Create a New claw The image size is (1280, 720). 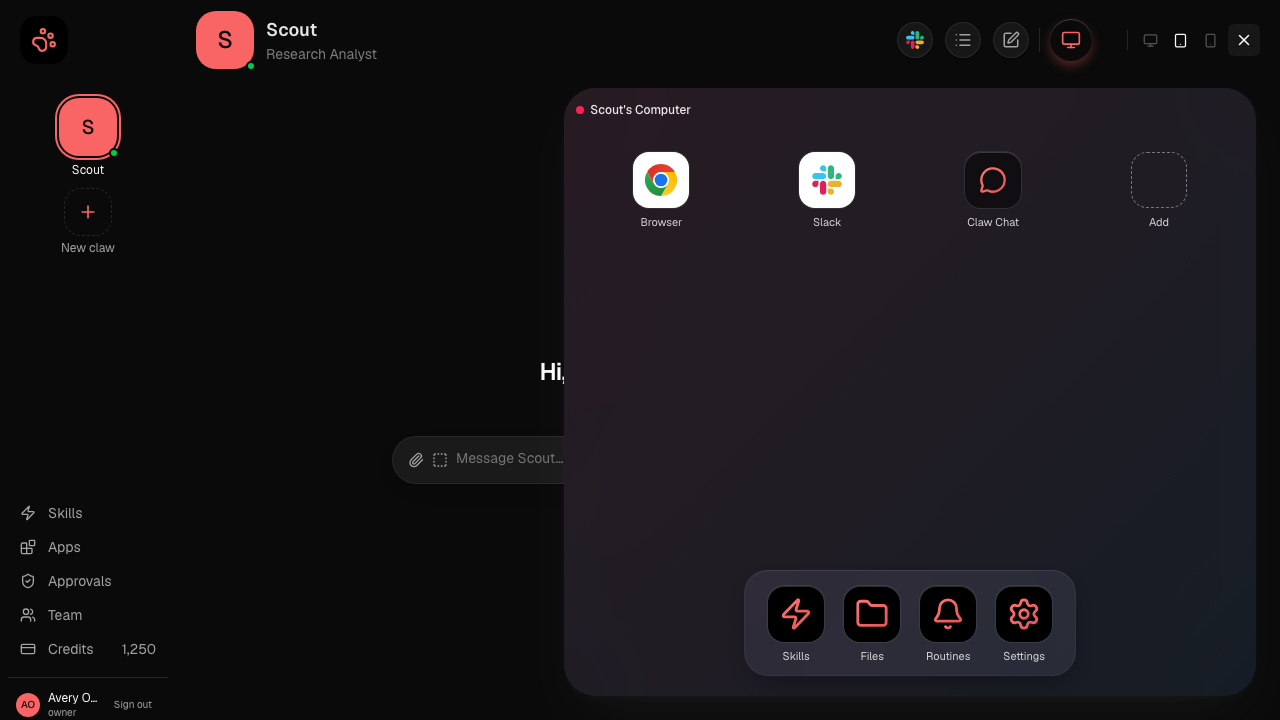click(88, 212)
